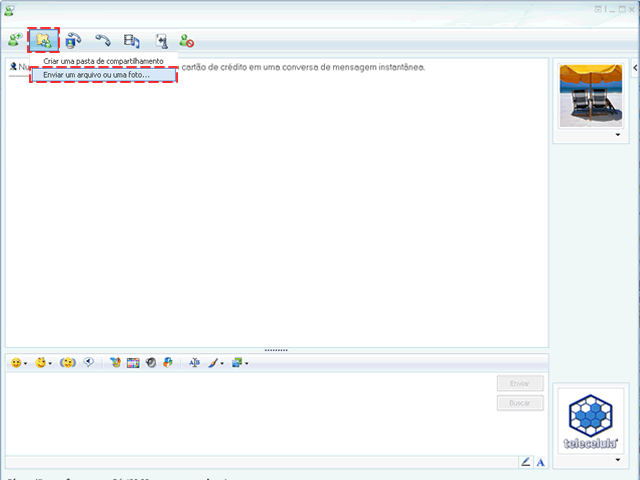The image size is (640, 480).
Task: Expand dropdown under the beach chairs picture
Action: click(x=590, y=134)
